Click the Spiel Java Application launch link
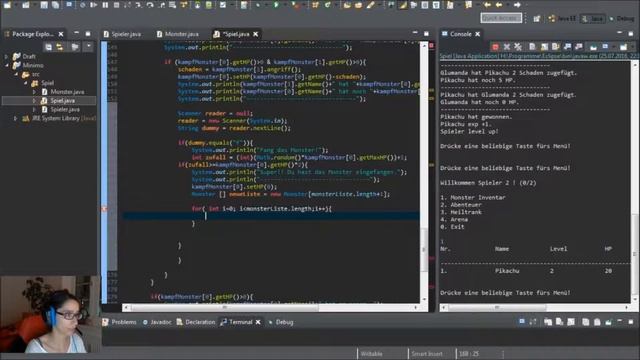This screenshot has width=640, height=360. tap(538, 56)
